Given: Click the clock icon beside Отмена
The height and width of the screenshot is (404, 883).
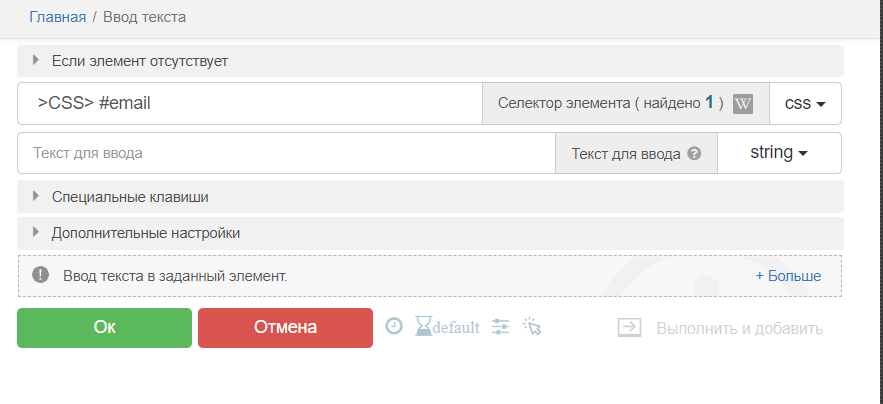Looking at the screenshot, I should point(394,326).
